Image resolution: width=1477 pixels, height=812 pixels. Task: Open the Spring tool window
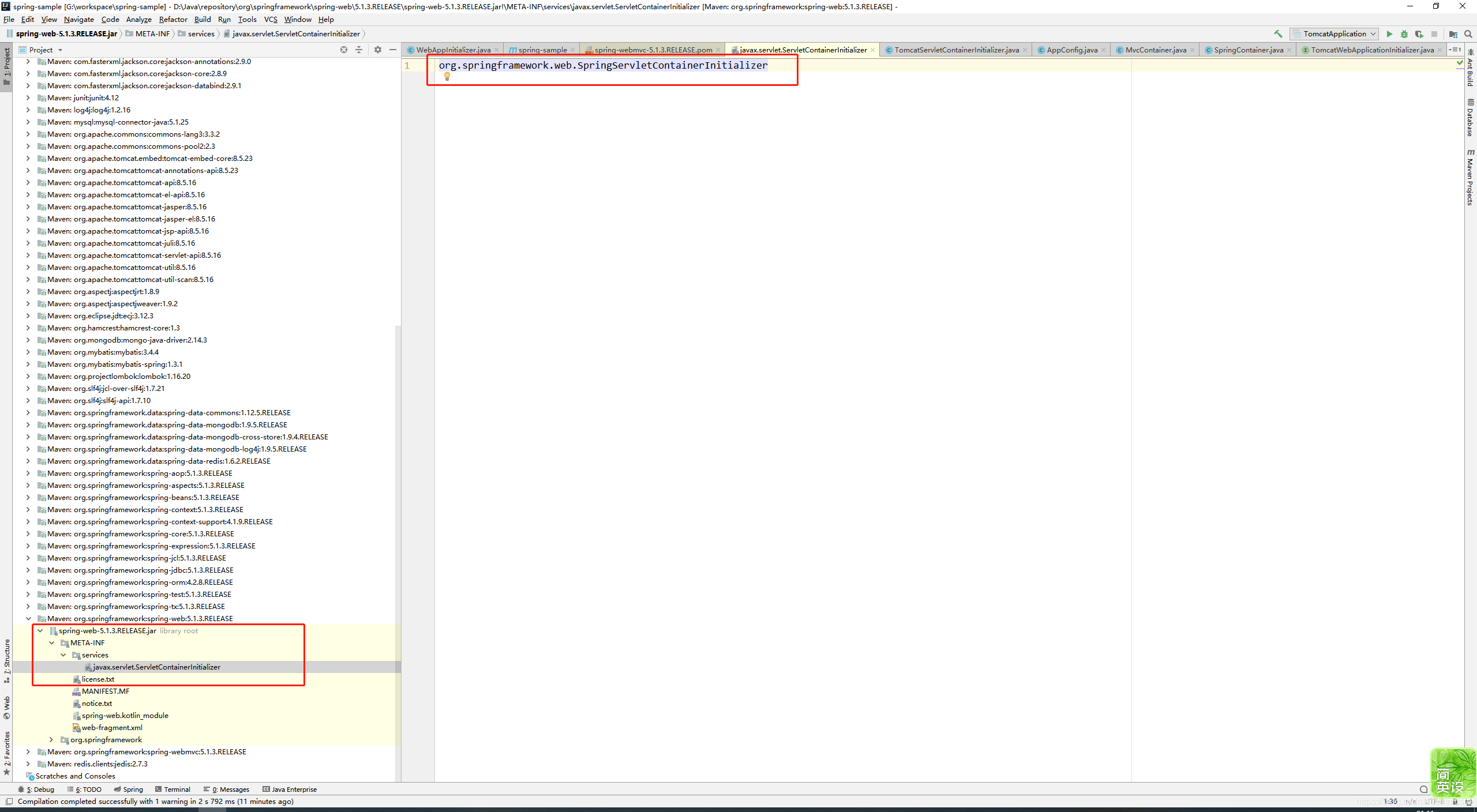(x=128, y=790)
